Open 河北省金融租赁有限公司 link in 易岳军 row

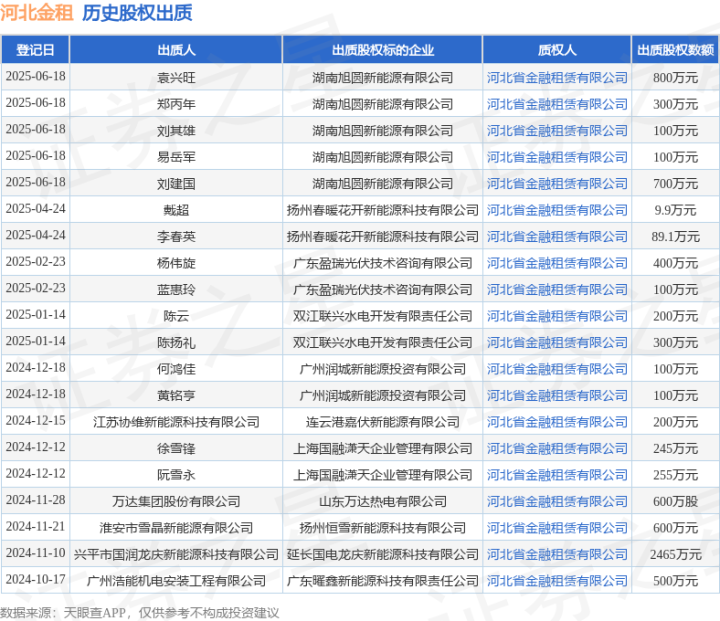tap(557, 157)
